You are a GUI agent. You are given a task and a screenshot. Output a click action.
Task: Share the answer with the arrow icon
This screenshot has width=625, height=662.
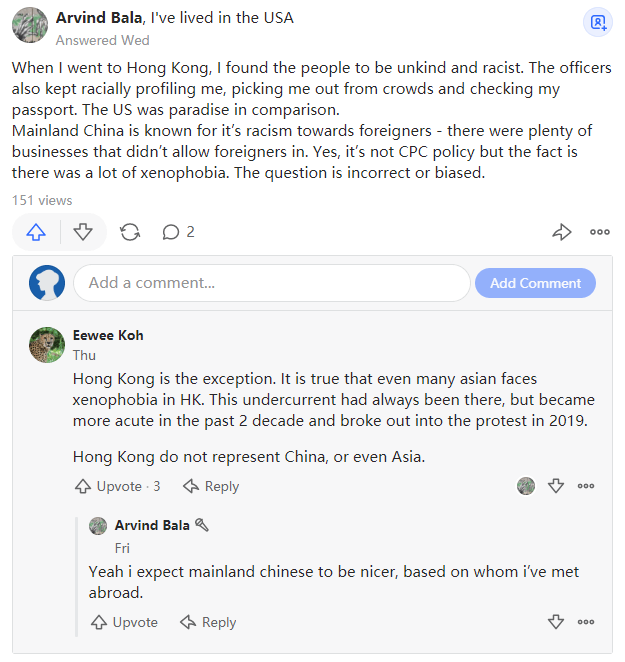coord(561,232)
